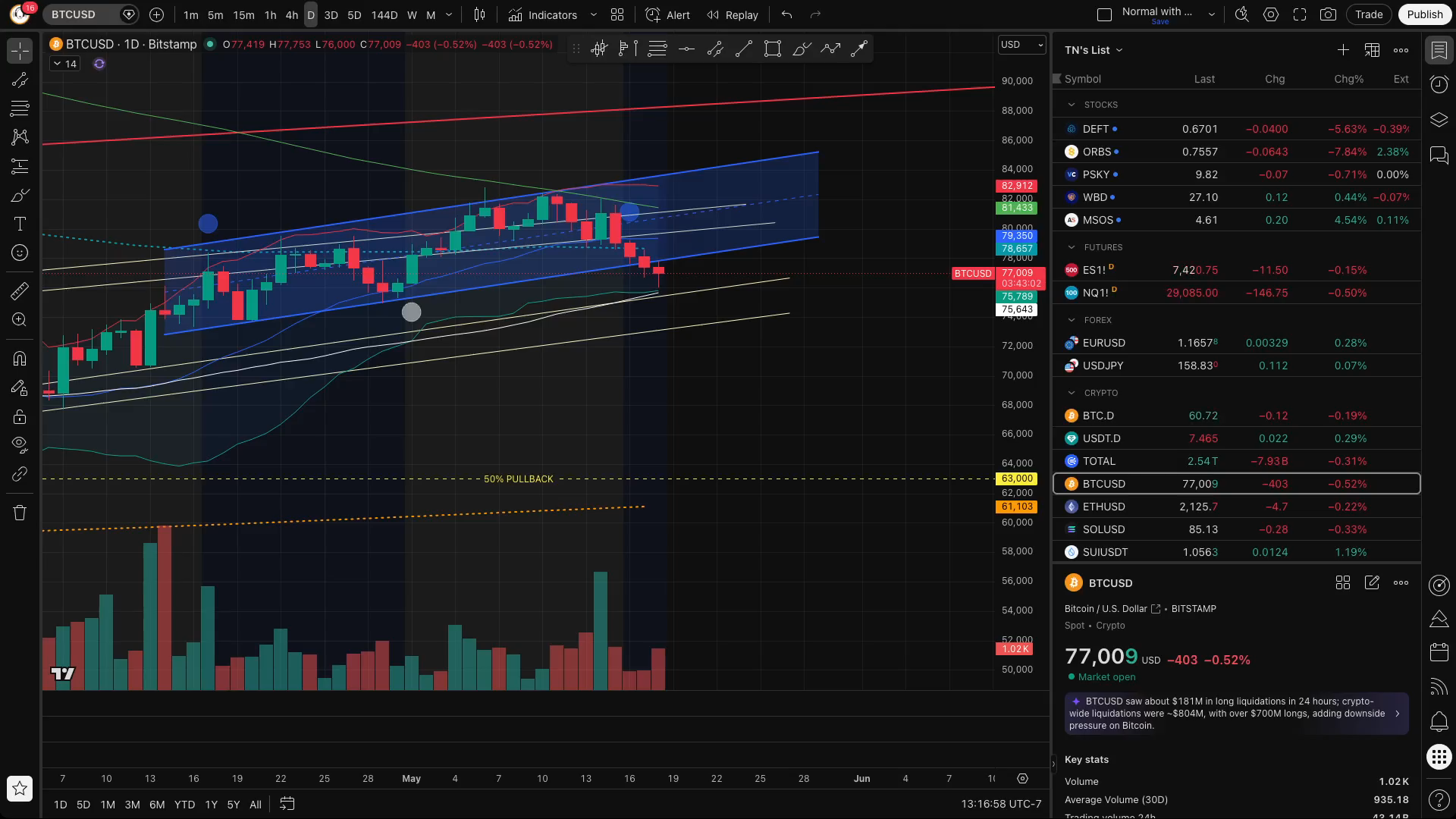The image size is (1456, 819).
Task: Collapse the STOCKS watchlist section
Action: 1072,105
